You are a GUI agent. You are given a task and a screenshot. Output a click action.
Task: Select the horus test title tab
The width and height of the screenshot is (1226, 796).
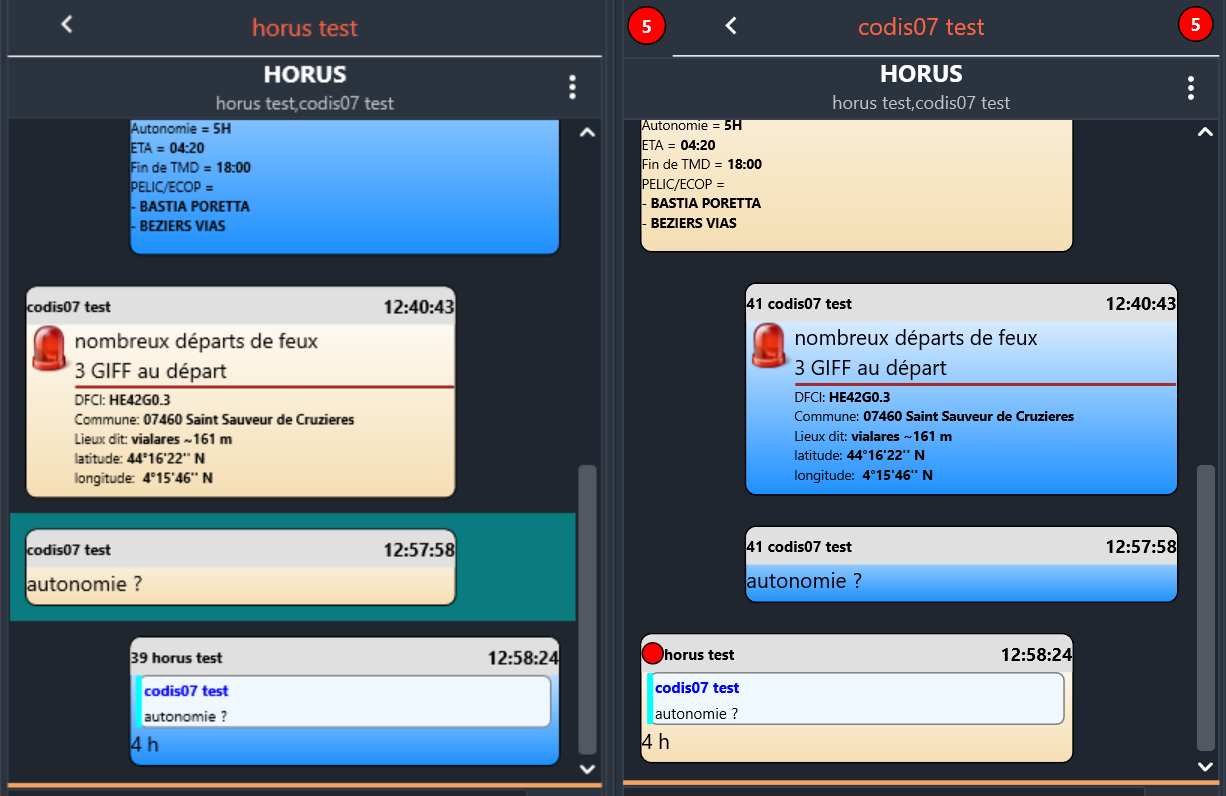click(x=304, y=28)
